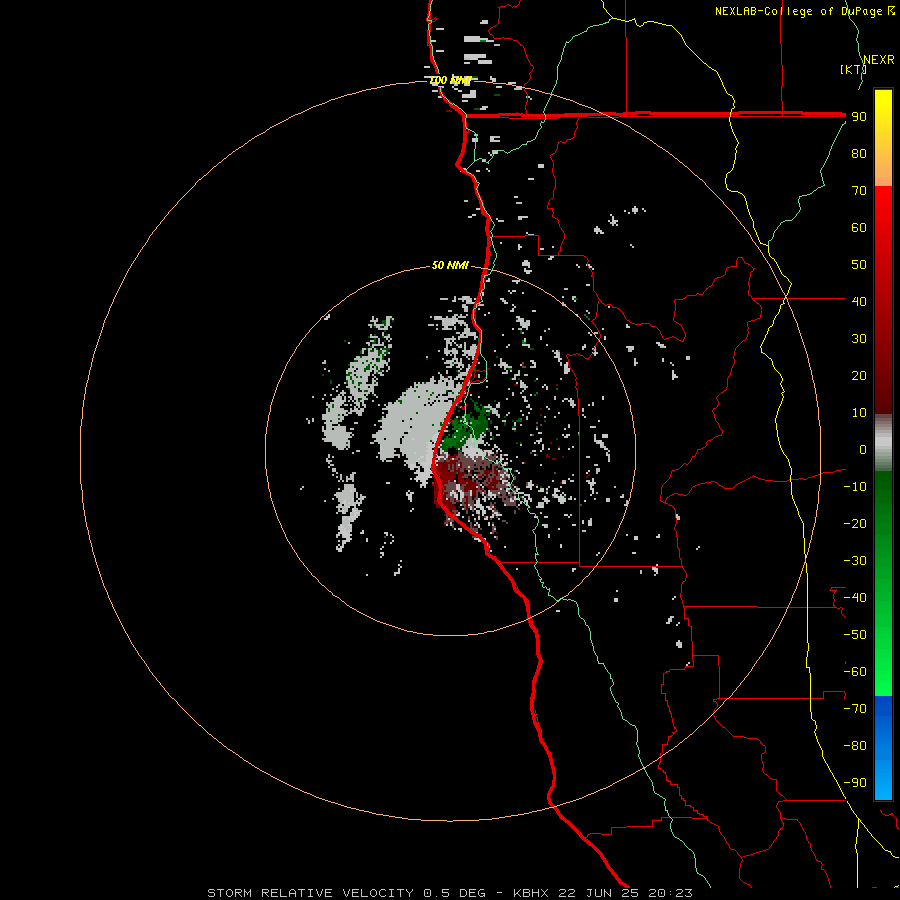The height and width of the screenshot is (900, 900).
Task: Click the -70 scale label
Action: tap(855, 709)
